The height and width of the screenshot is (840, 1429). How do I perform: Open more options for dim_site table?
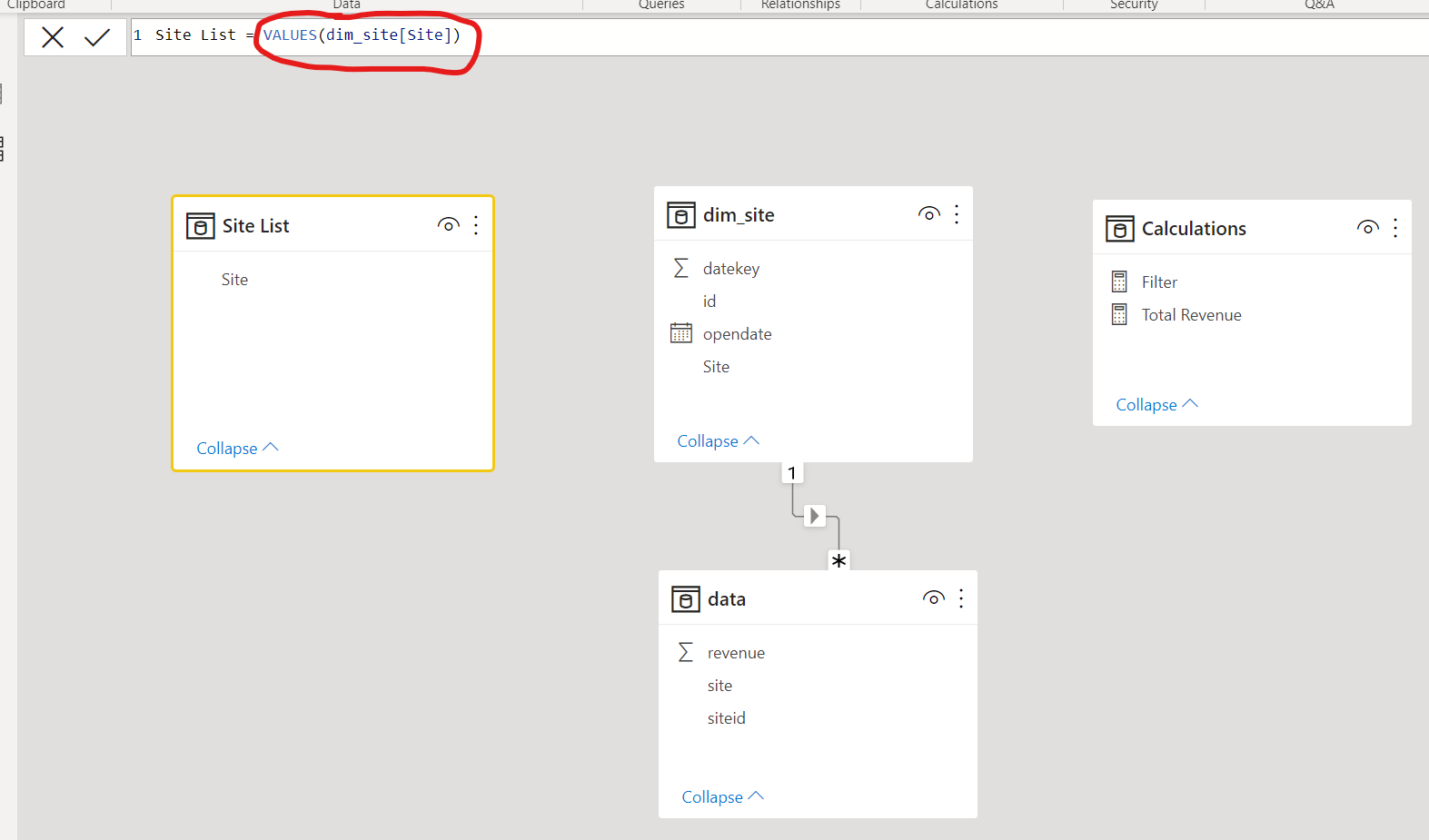click(x=957, y=214)
